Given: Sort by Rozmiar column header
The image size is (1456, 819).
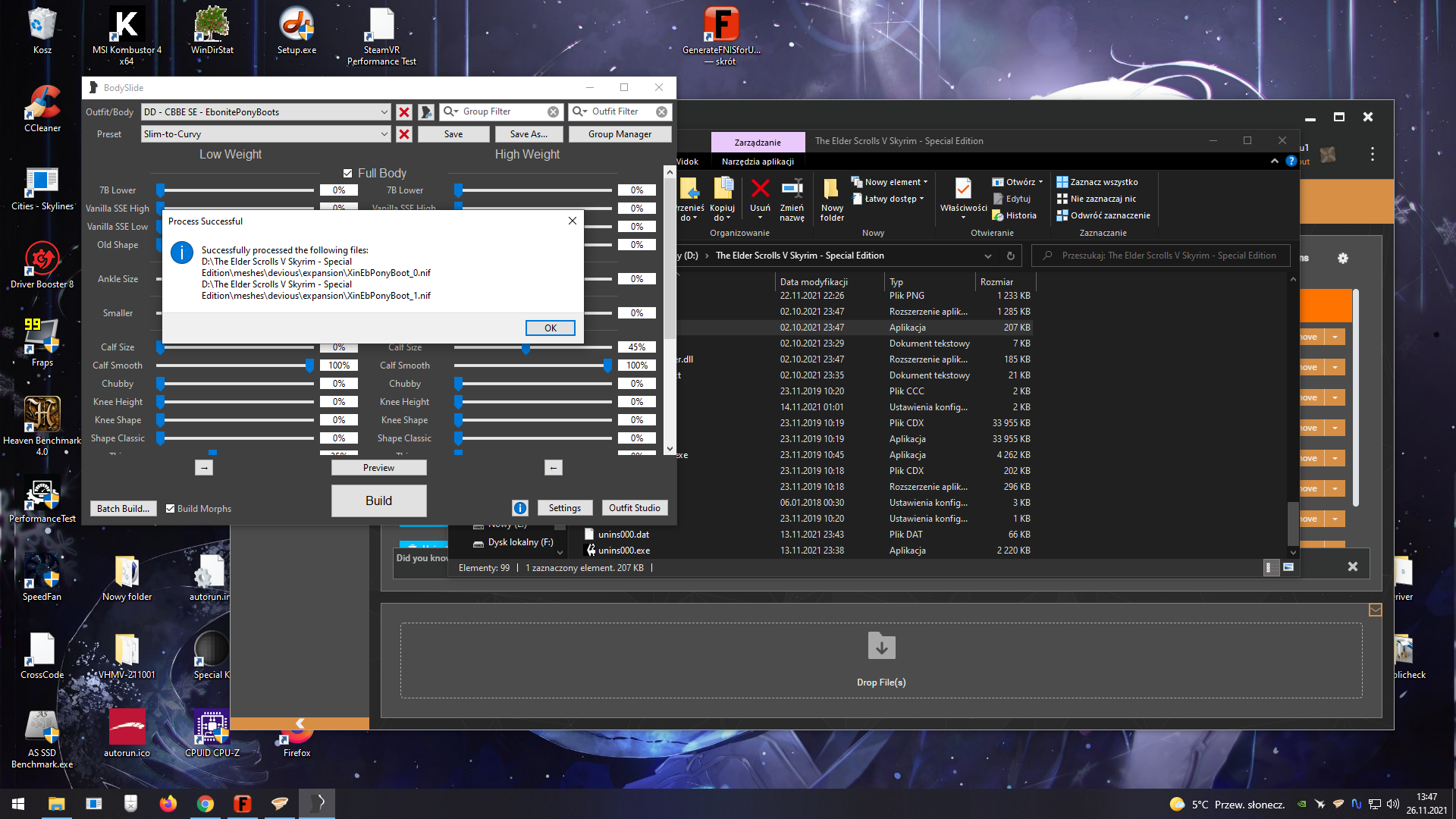Looking at the screenshot, I should click(x=1006, y=281).
